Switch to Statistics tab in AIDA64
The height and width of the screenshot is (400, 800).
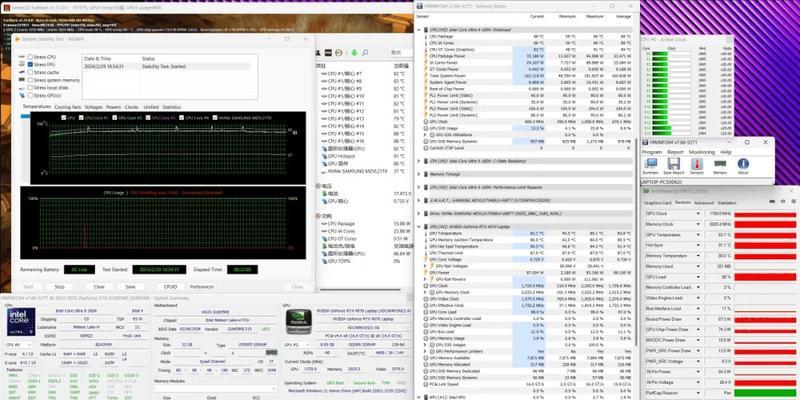pyautogui.click(x=171, y=107)
